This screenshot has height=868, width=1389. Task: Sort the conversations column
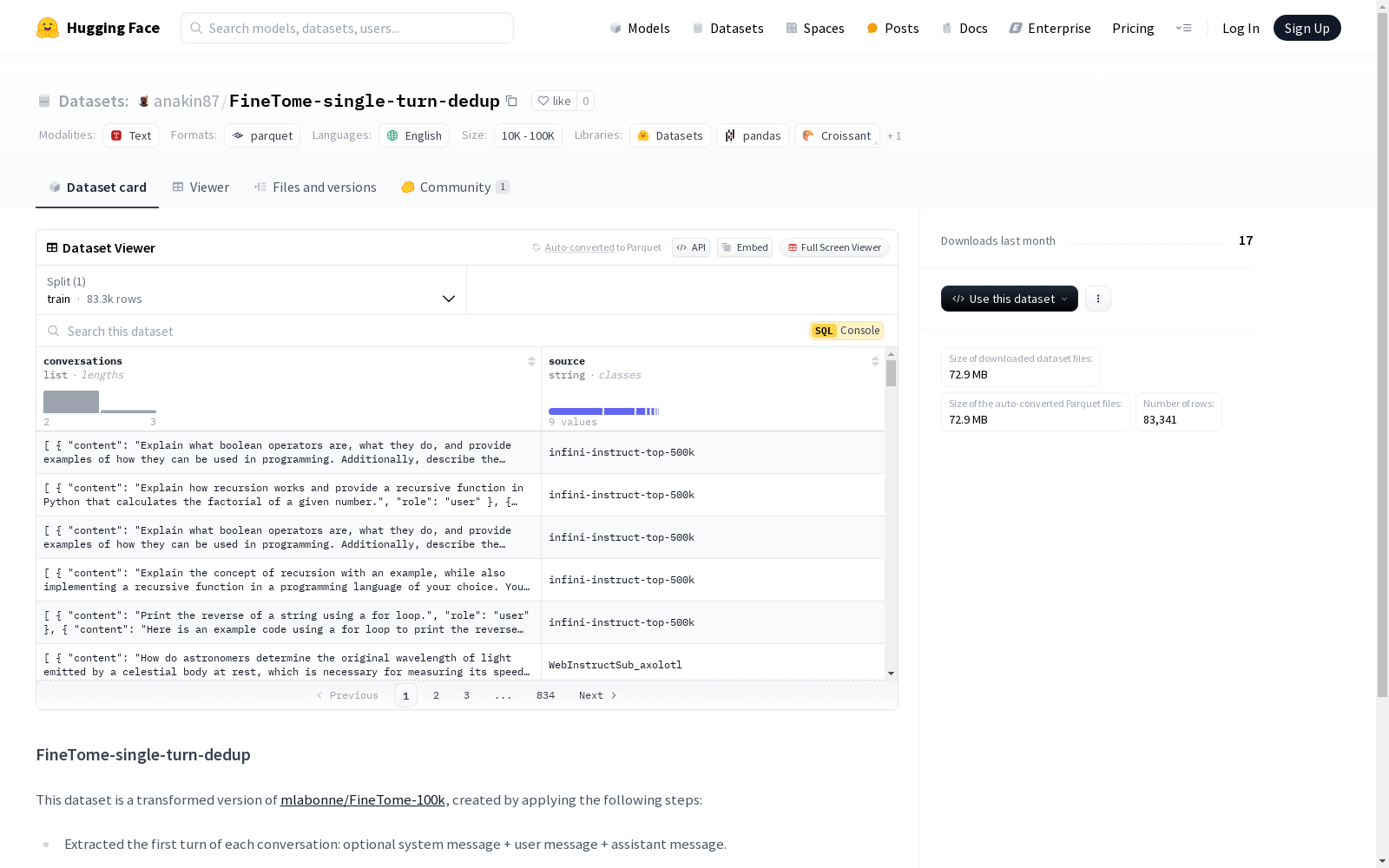point(531,361)
